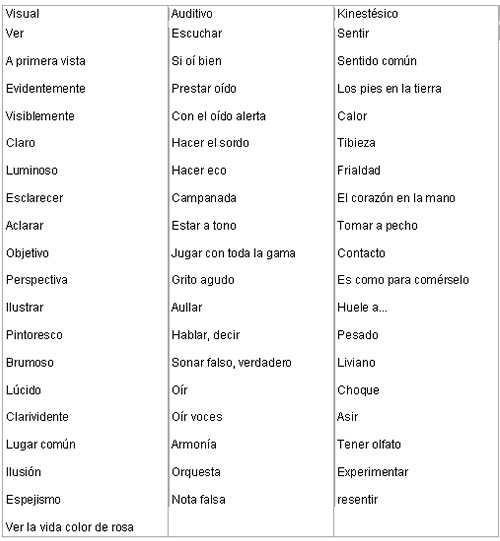Select the Auditivo column header

(x=192, y=14)
